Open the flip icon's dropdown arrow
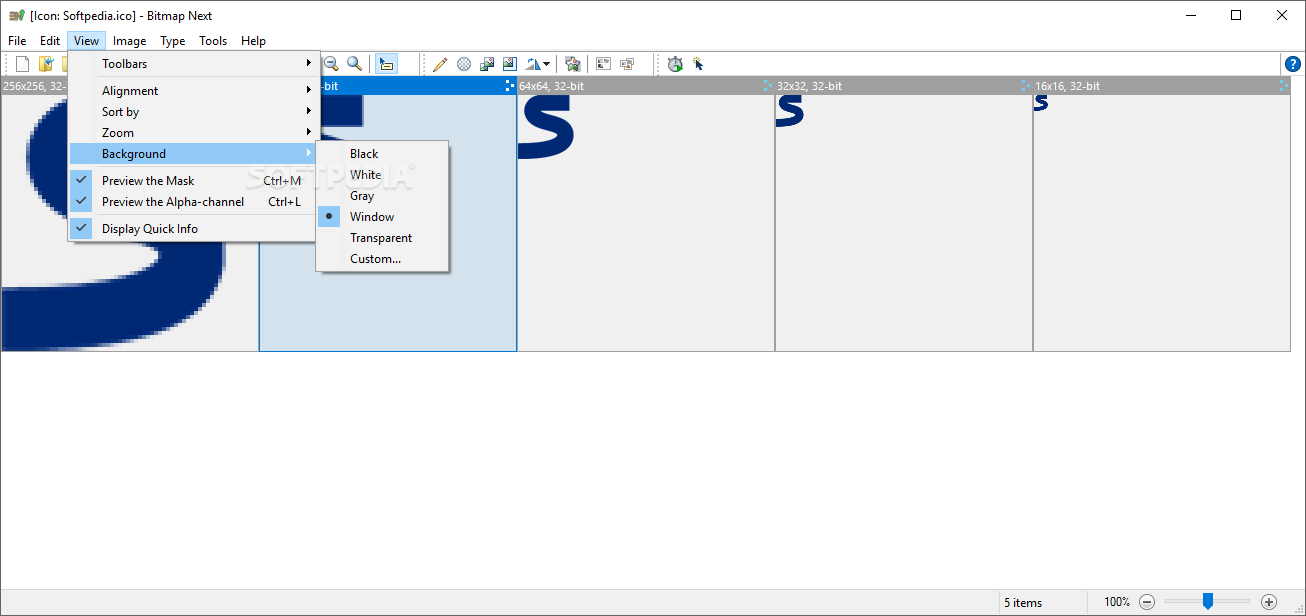Screen dimensions: 1306x616 point(546,64)
